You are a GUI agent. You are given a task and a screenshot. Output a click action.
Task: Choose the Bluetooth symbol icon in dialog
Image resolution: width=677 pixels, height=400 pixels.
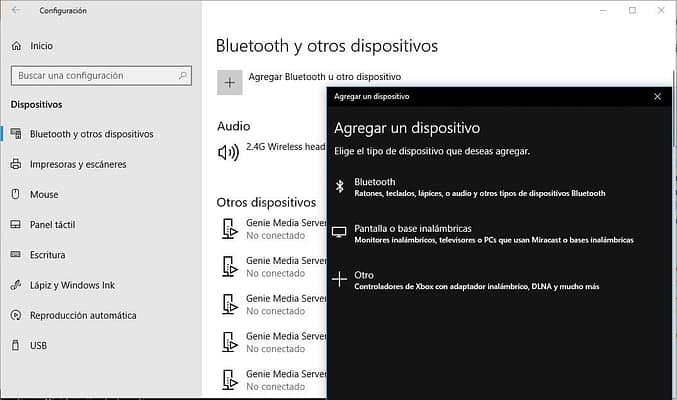pyautogui.click(x=340, y=186)
